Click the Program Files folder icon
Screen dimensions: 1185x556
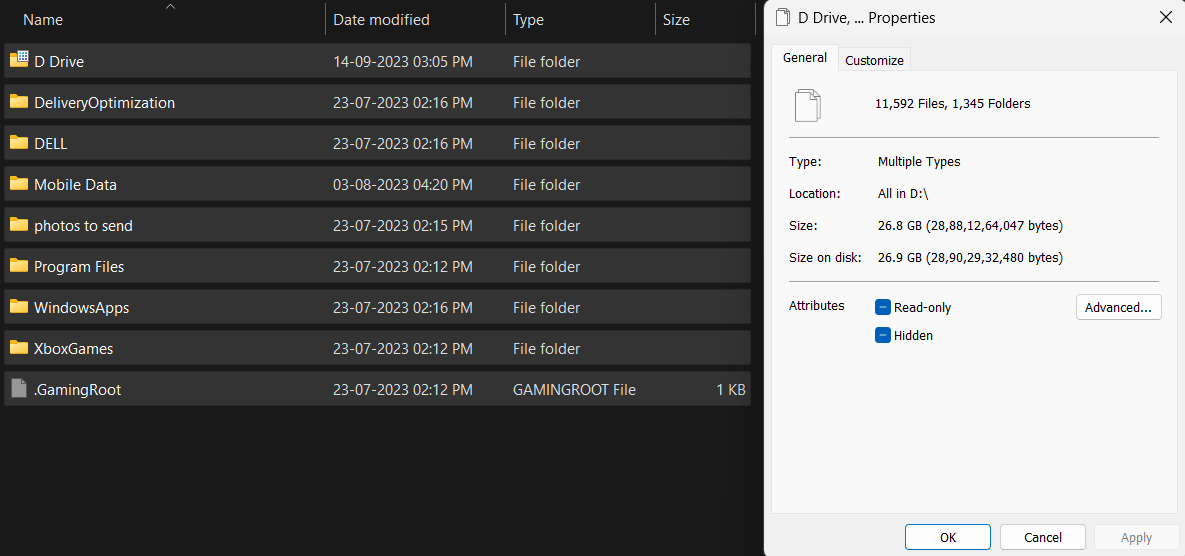(x=19, y=266)
